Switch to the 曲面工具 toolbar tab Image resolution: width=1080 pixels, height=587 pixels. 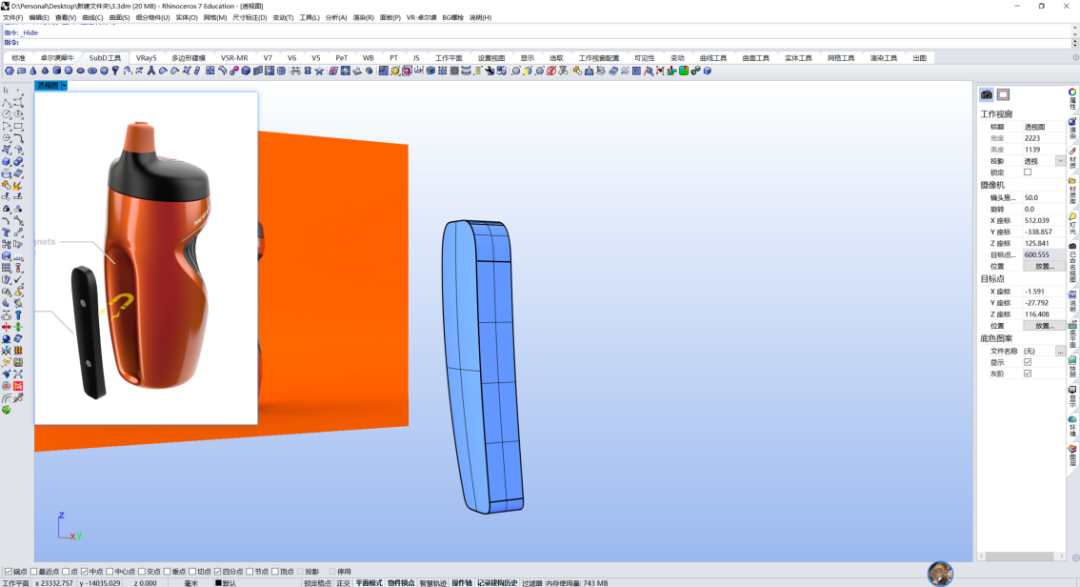(756, 58)
